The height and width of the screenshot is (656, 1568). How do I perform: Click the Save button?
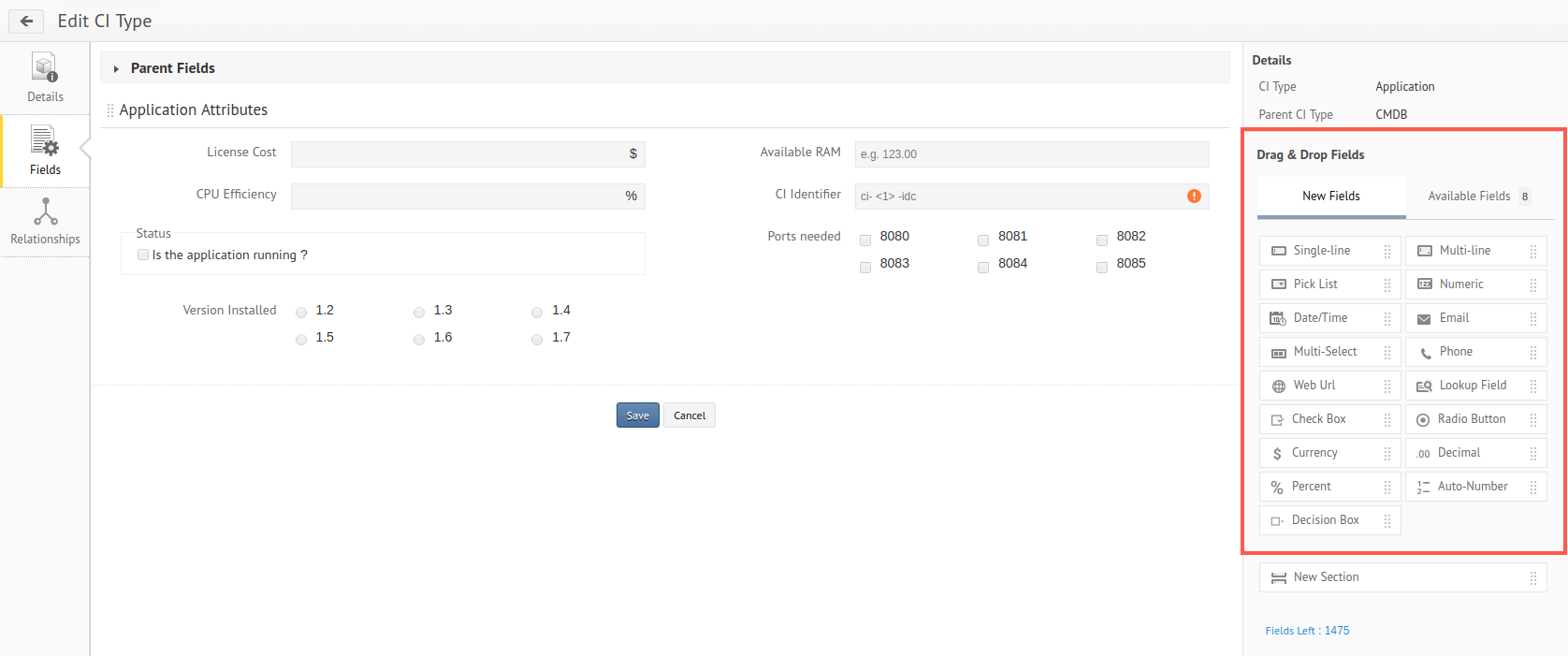click(x=638, y=415)
